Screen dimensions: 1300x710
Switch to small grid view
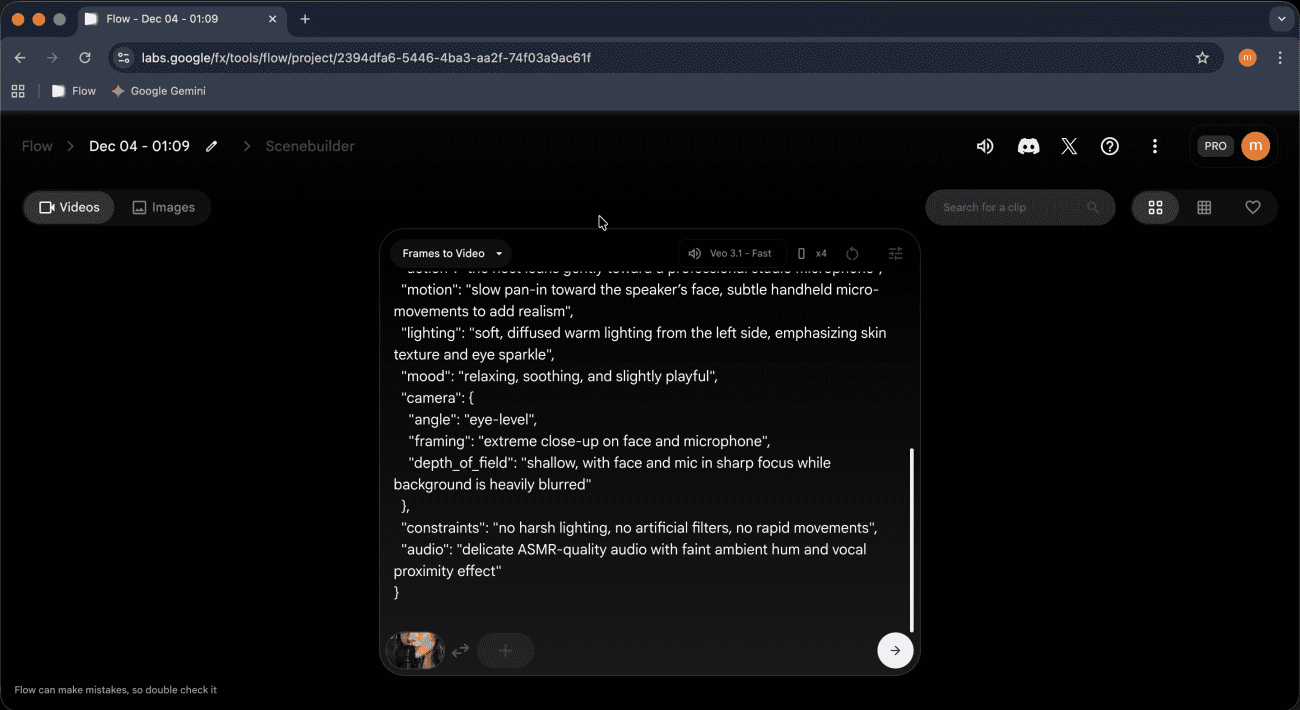pos(1204,207)
